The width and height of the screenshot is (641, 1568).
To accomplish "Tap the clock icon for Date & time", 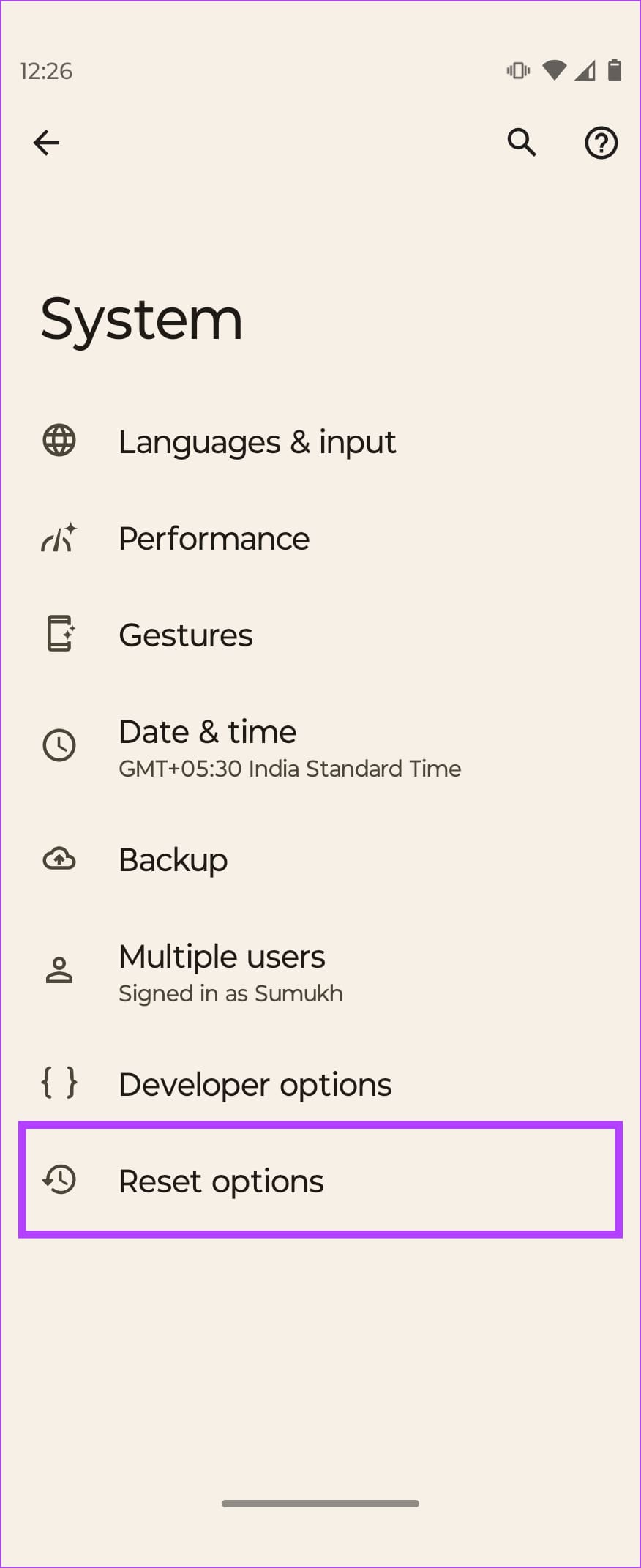I will pos(59,746).
